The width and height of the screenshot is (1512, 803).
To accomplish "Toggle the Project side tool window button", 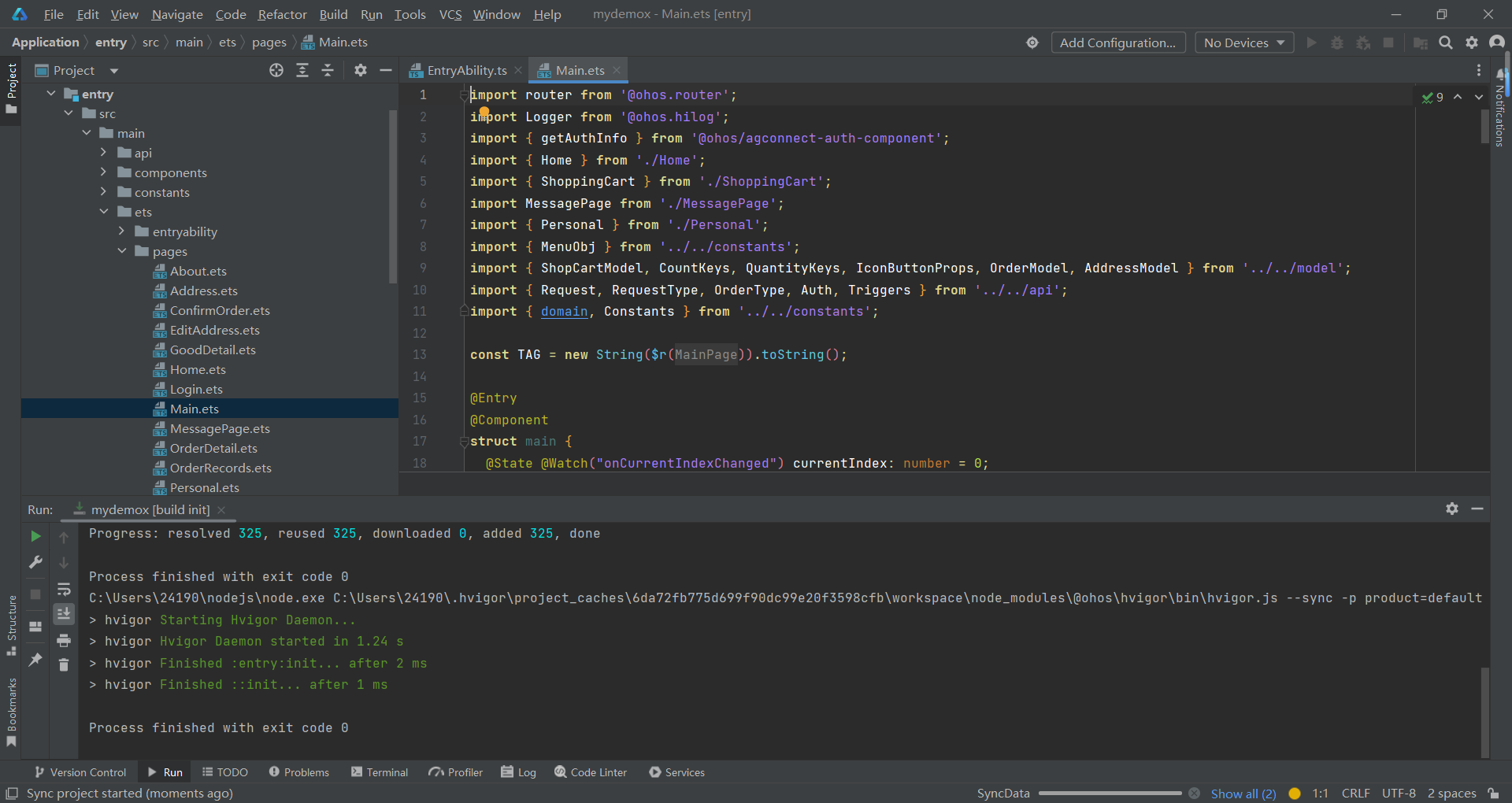I will (11, 88).
